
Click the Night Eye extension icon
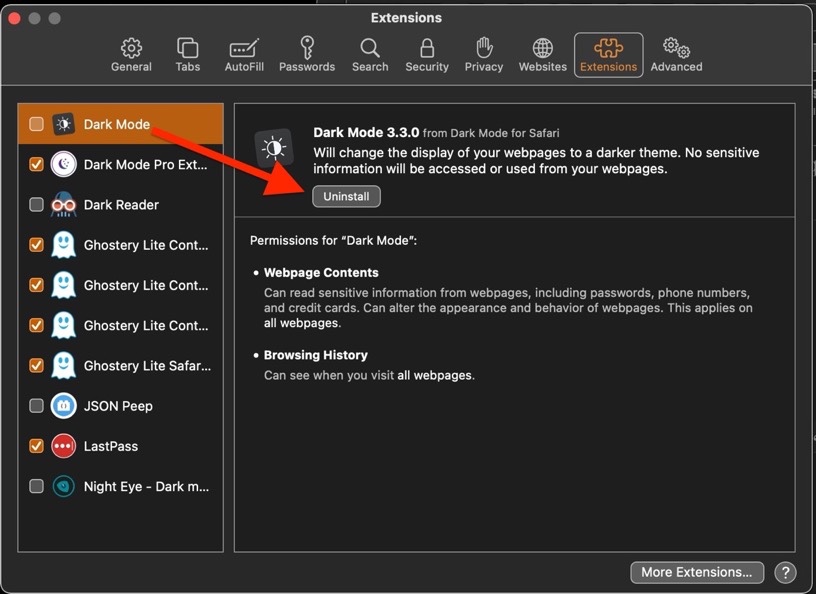(x=63, y=486)
